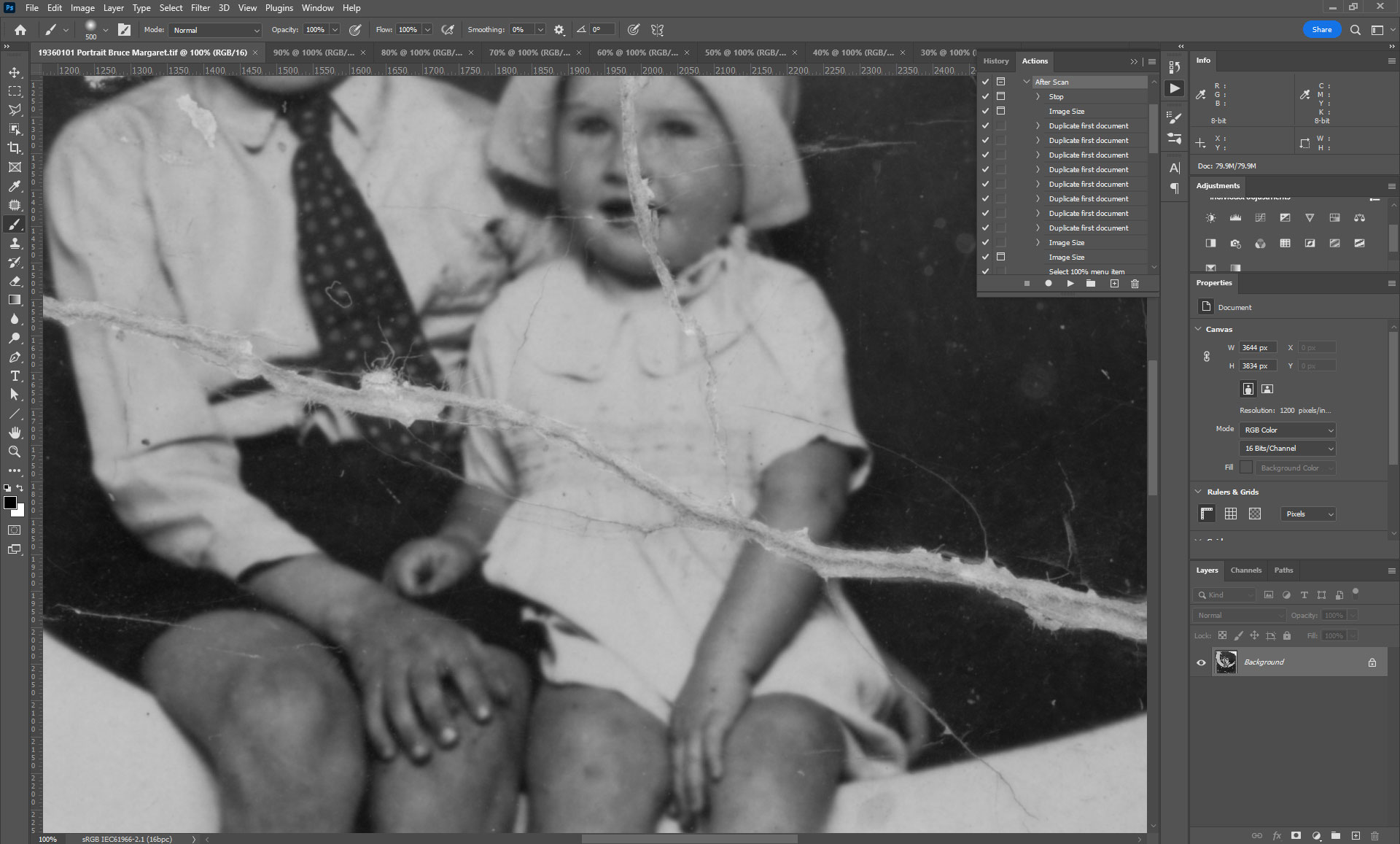This screenshot has width=1400, height=844.
Task: Add a Brightness/Contrast adjustment
Action: (1210, 218)
